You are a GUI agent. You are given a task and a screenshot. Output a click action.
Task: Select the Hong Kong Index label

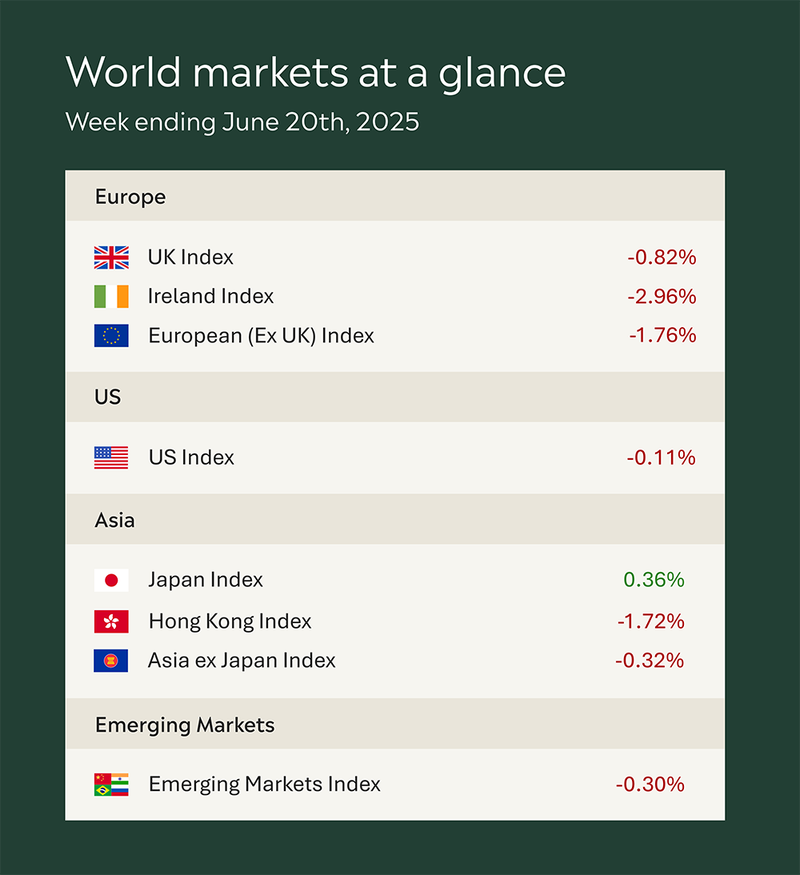click(x=230, y=622)
